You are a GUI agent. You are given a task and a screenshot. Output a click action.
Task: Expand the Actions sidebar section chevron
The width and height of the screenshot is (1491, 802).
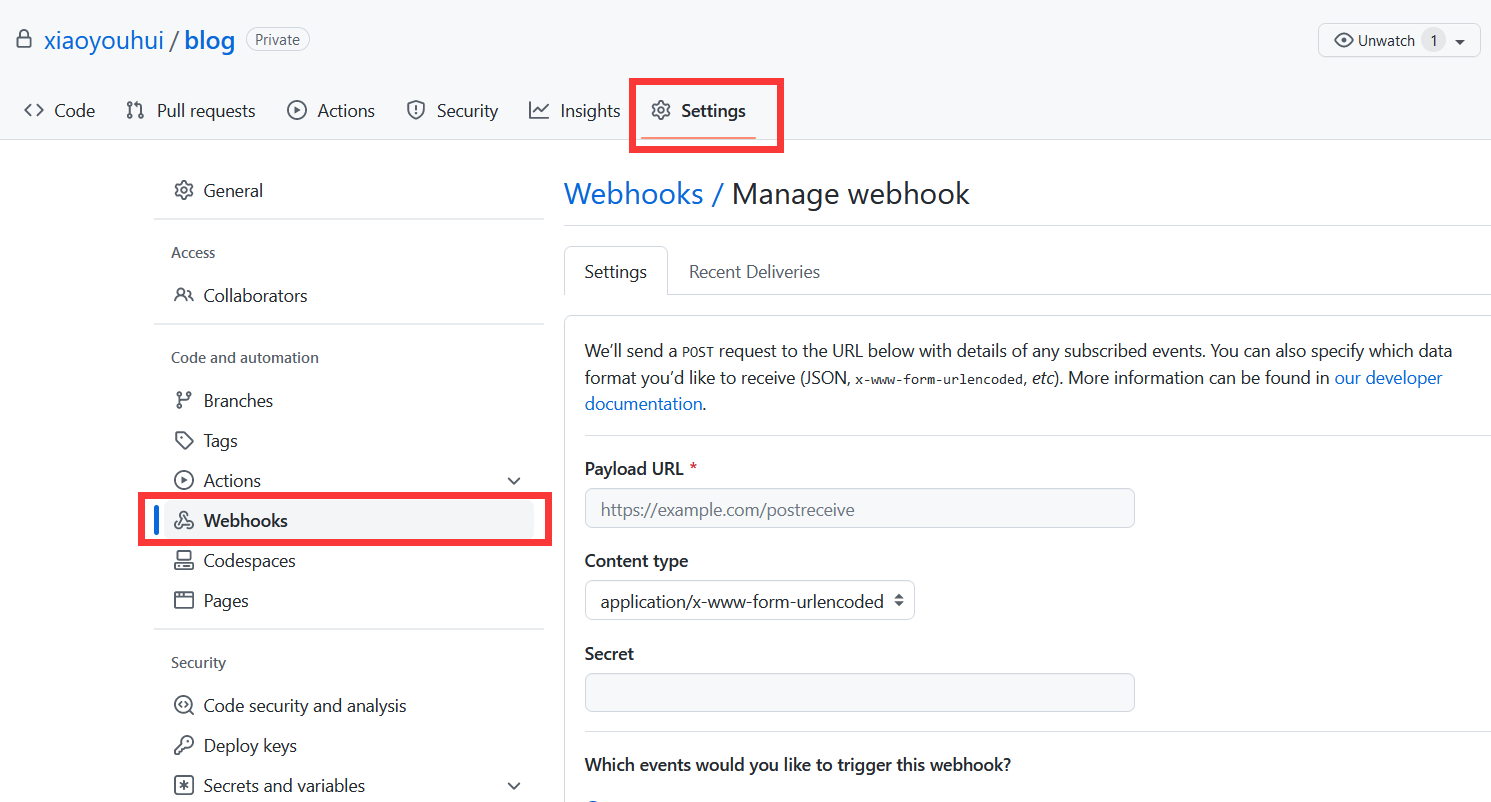click(514, 481)
